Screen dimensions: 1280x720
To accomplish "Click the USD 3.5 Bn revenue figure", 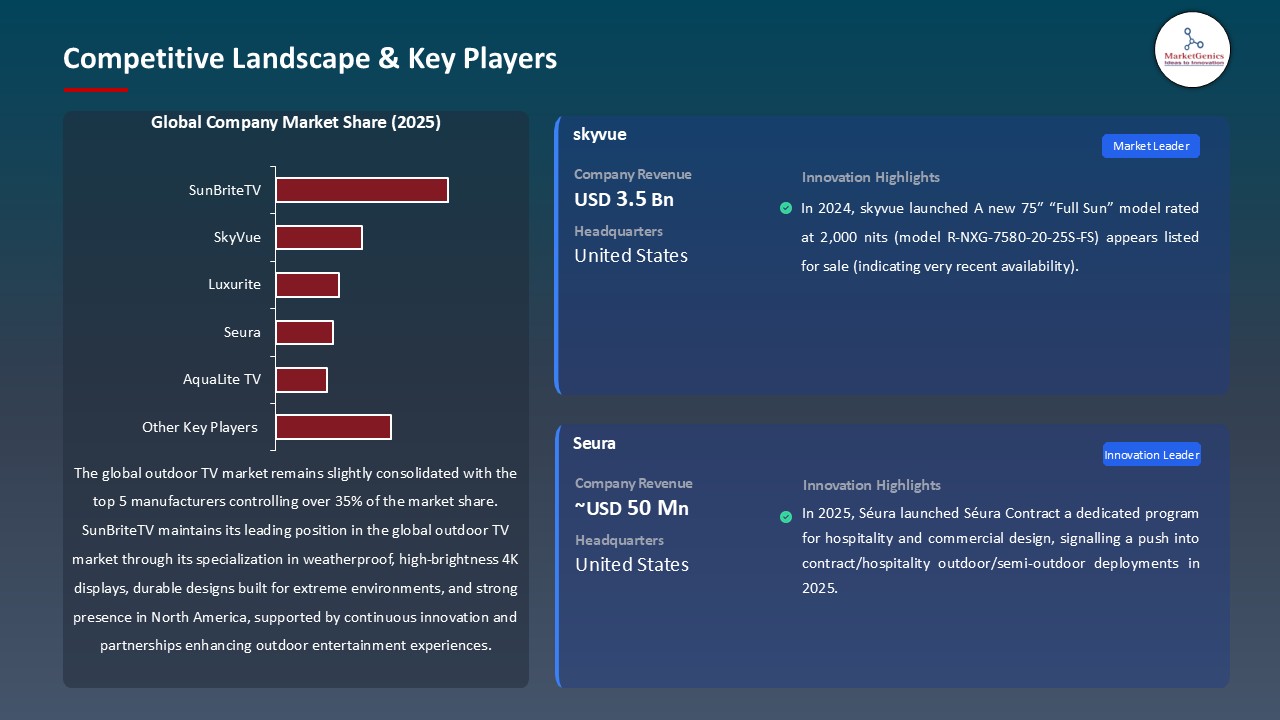I will [624, 199].
